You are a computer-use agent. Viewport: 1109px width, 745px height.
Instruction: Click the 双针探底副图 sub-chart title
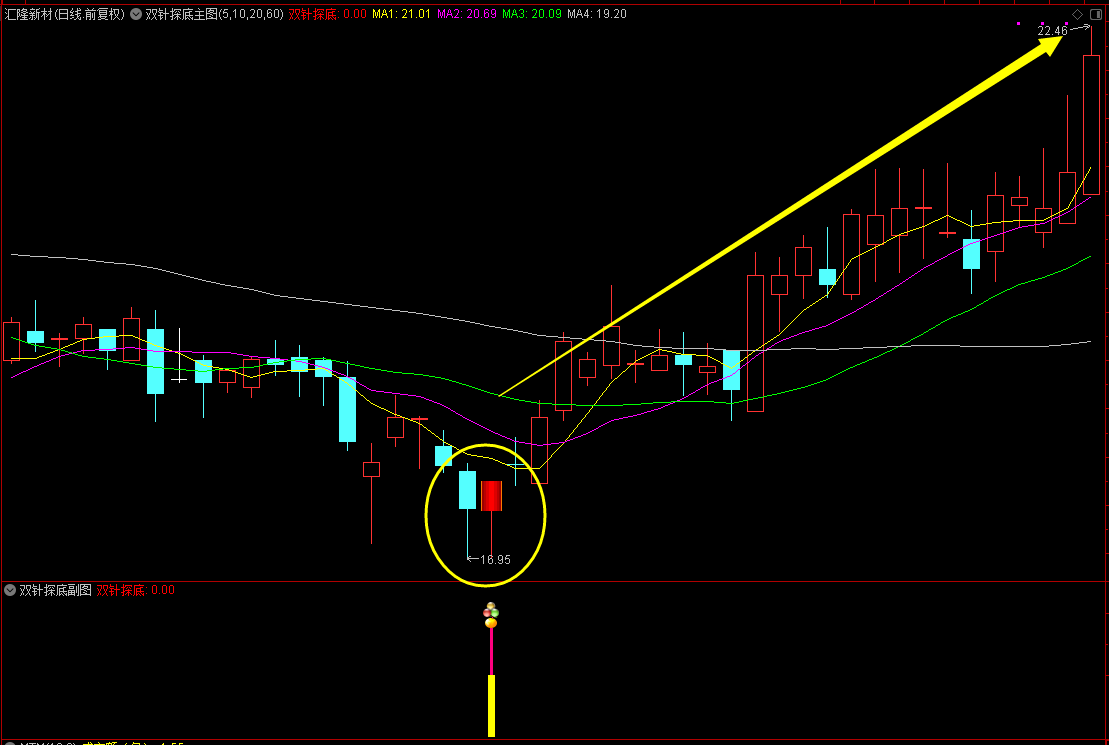click(x=56, y=590)
